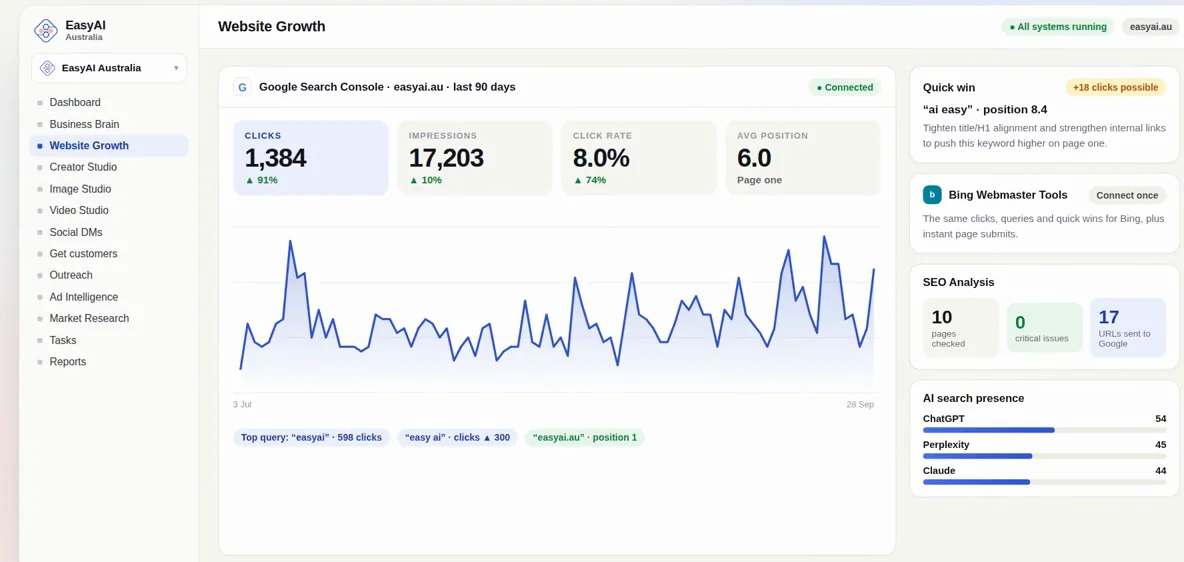Click the small logo inside workspace selector
1184x562 pixels.
(x=48, y=68)
